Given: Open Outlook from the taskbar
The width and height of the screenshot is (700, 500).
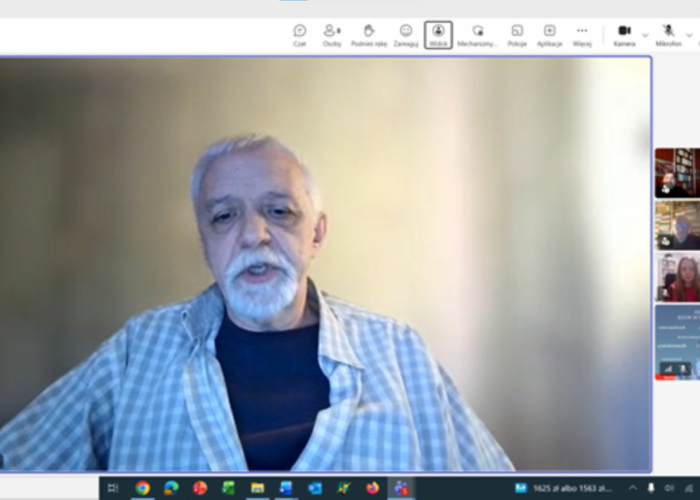Looking at the screenshot, I should [315, 488].
